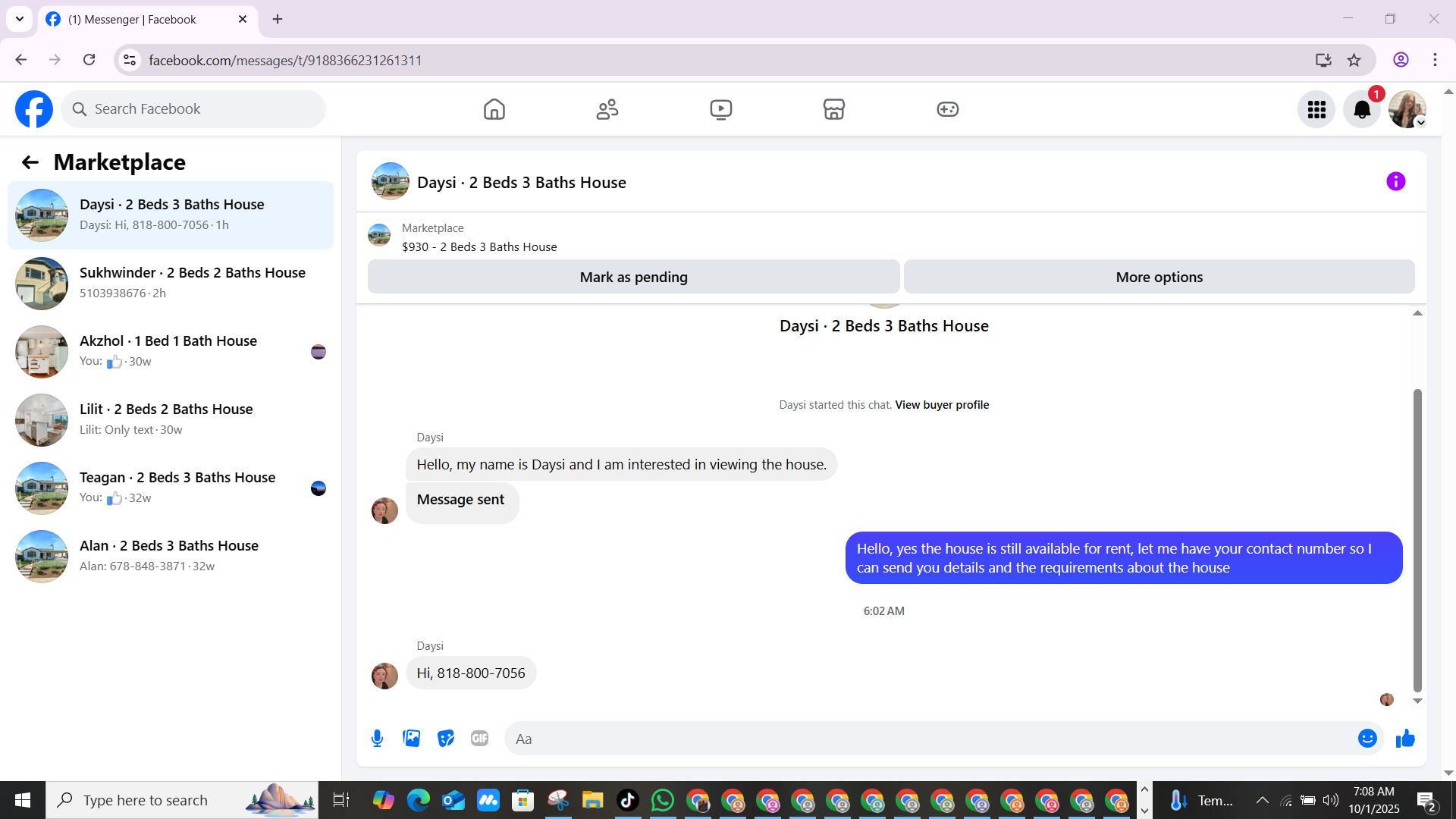
Task: Click the blue reply message bubble
Action: 1124,558
